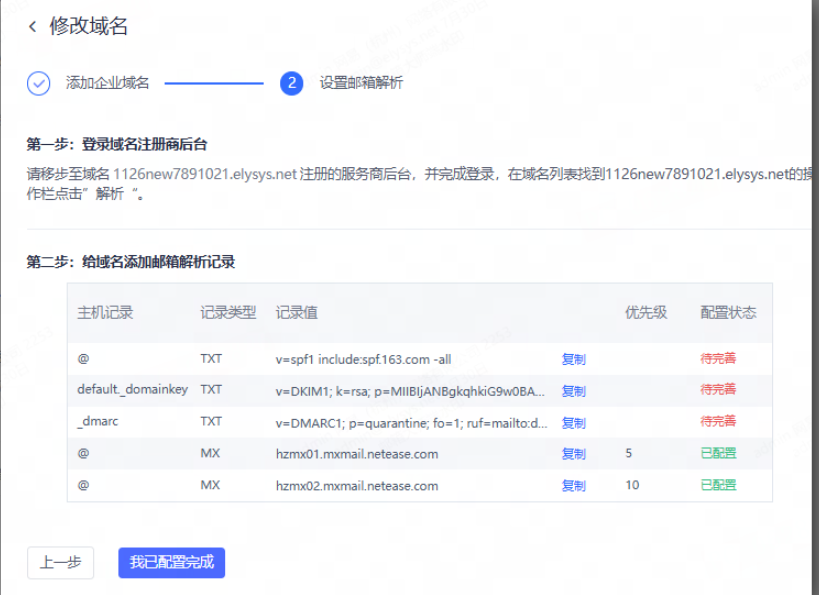819x595 pixels.
Task: Go back using the arrow beside 修改域名
Action: pos(33,27)
